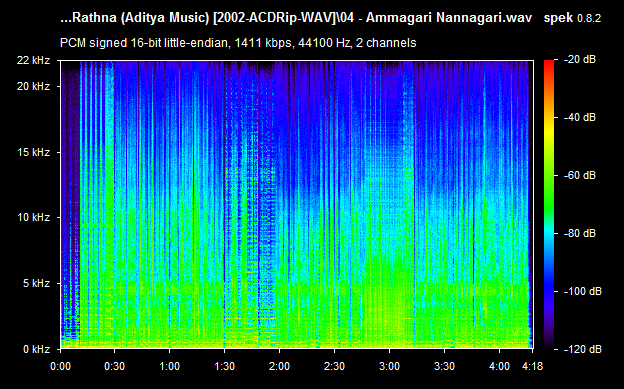Screen dimensions: 624x389
Task: Click the 22 kHz frequency label
Action: coord(33,61)
